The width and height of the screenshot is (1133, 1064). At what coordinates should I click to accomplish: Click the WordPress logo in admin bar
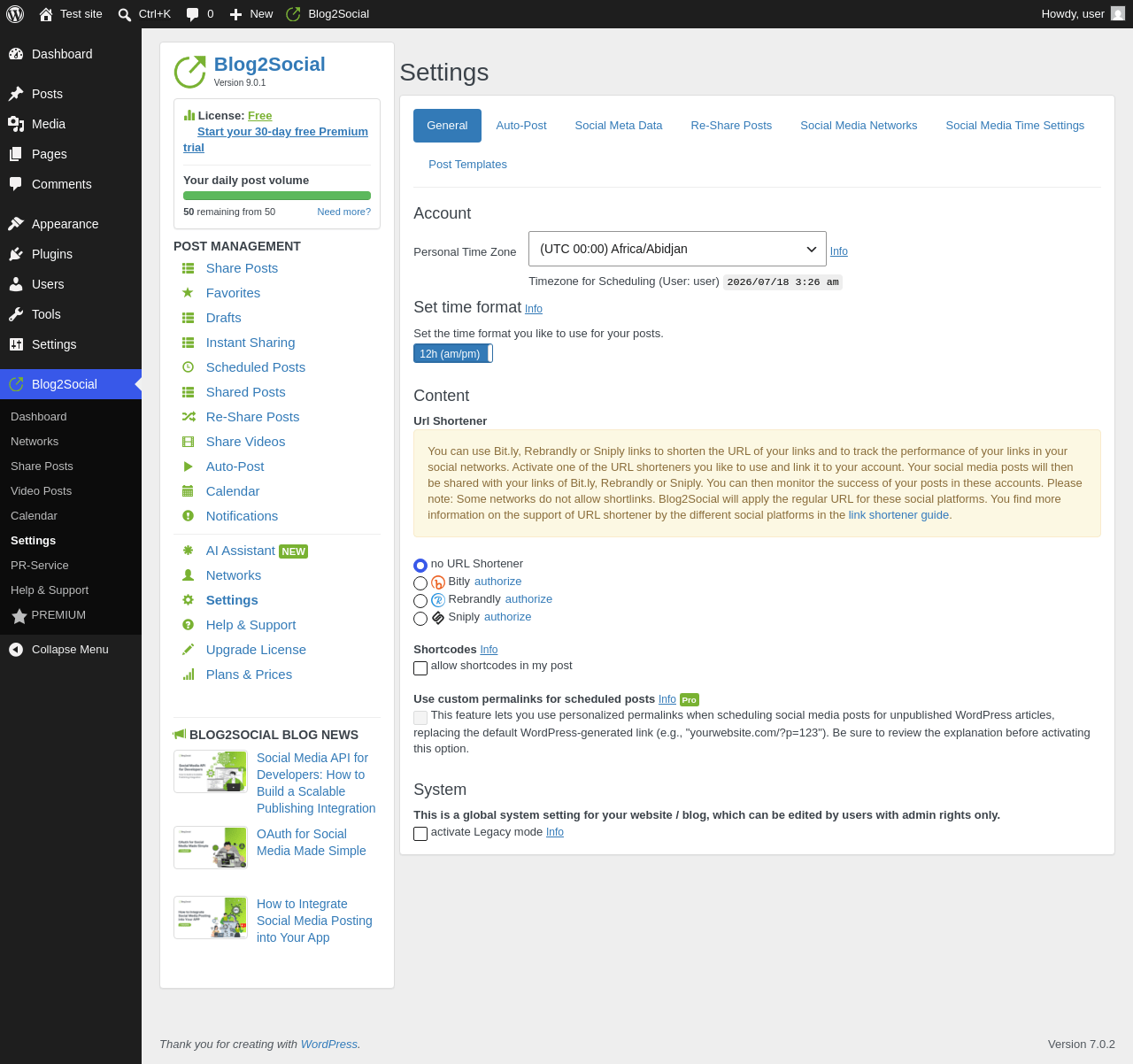coord(15,14)
